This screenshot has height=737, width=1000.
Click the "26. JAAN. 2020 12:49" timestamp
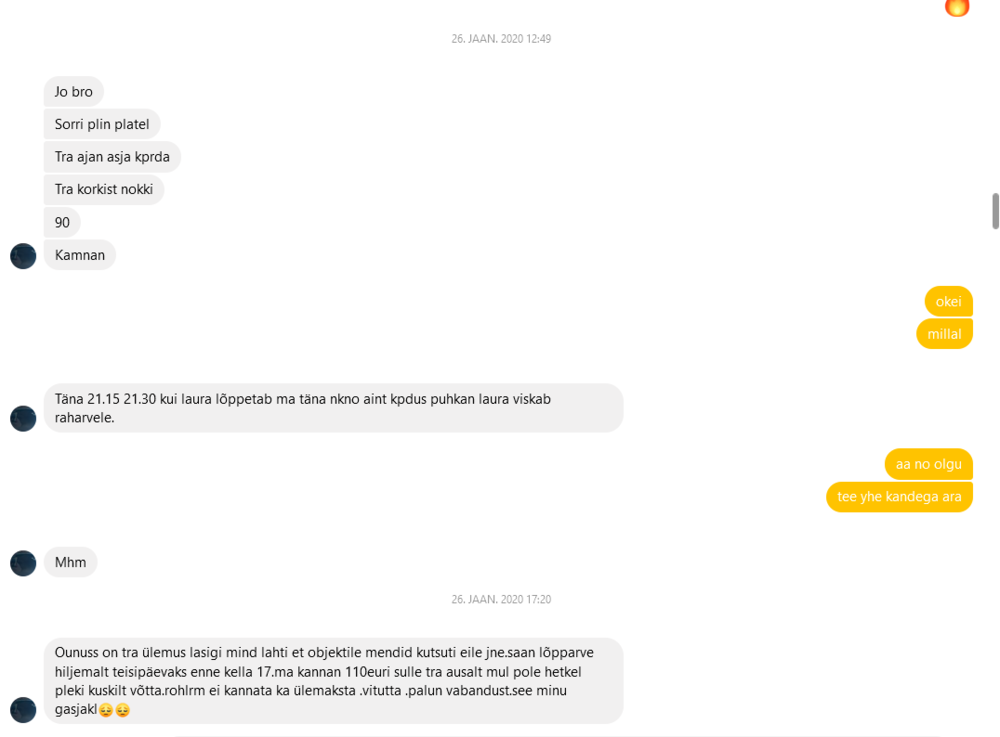coord(501,39)
